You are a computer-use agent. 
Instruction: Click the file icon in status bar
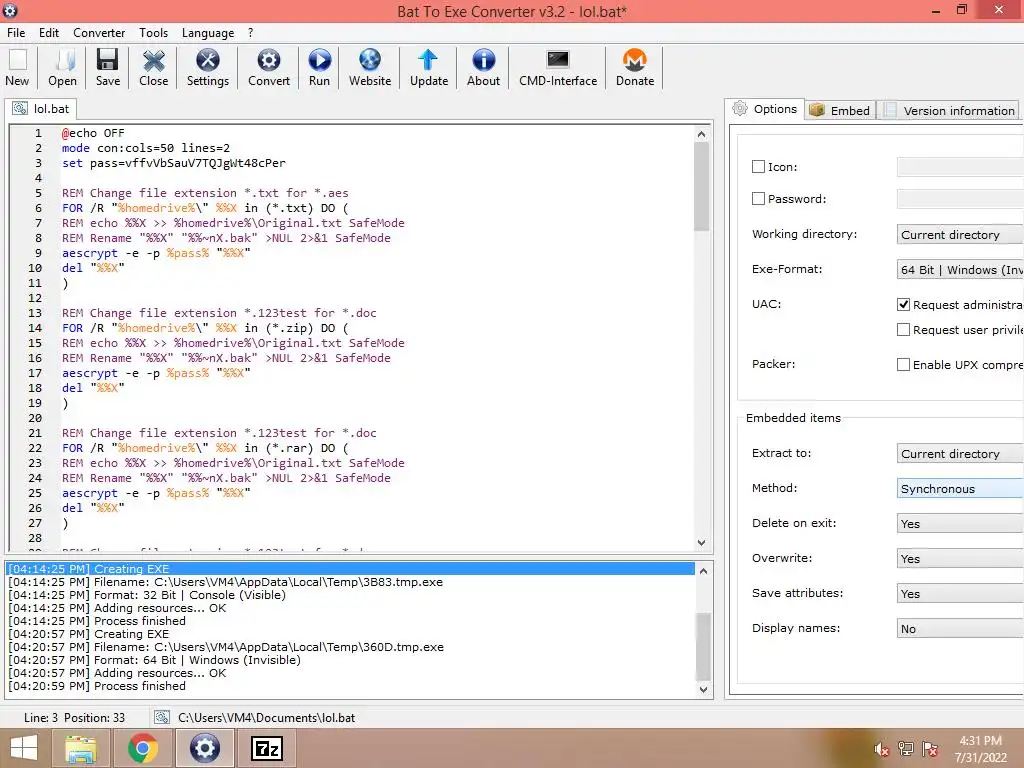pyautogui.click(x=161, y=717)
